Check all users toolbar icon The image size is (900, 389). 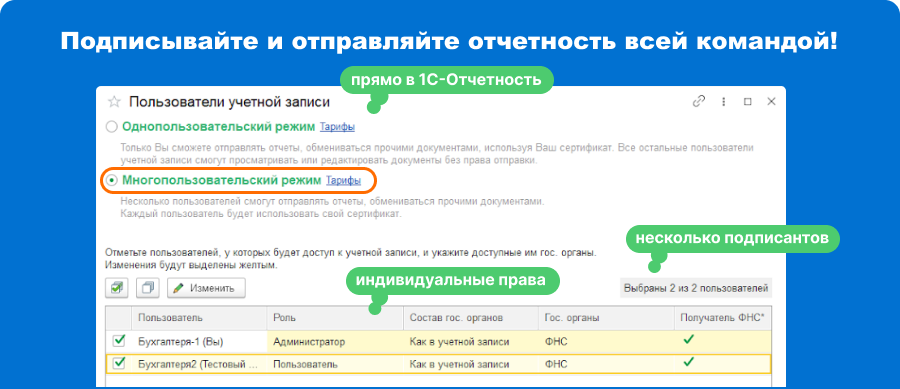[x=117, y=288]
